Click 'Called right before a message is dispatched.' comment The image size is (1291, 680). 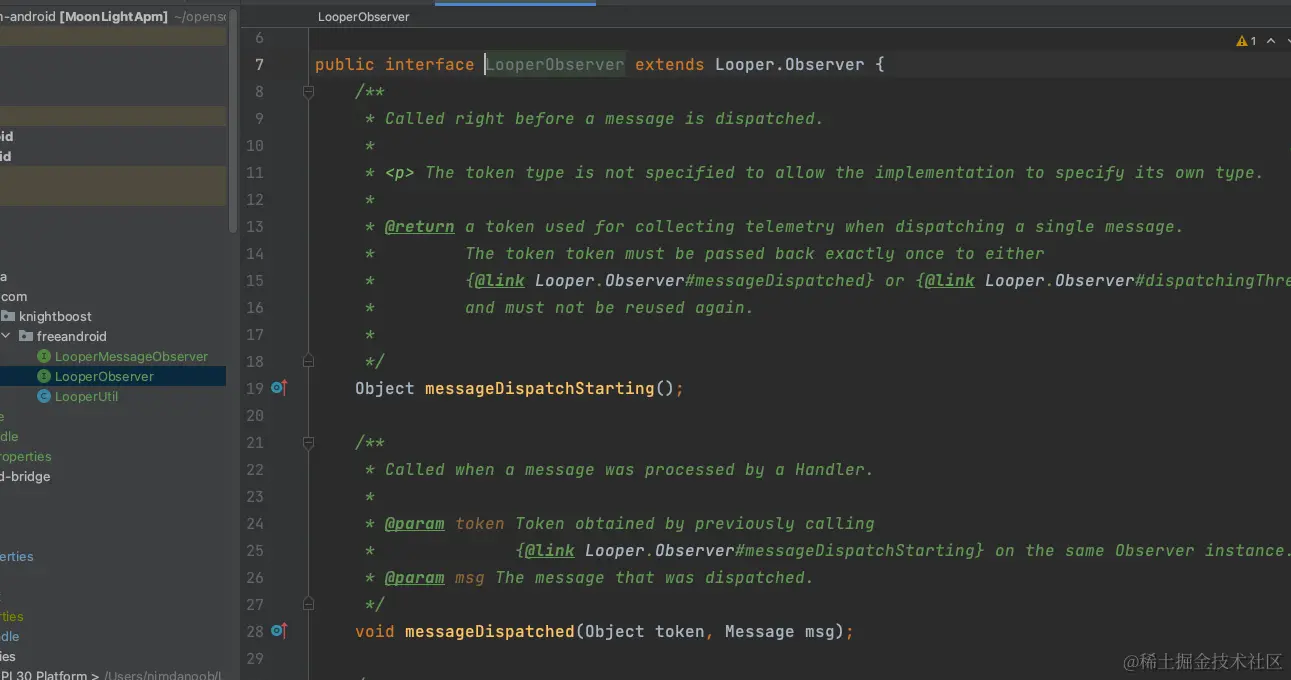click(604, 118)
